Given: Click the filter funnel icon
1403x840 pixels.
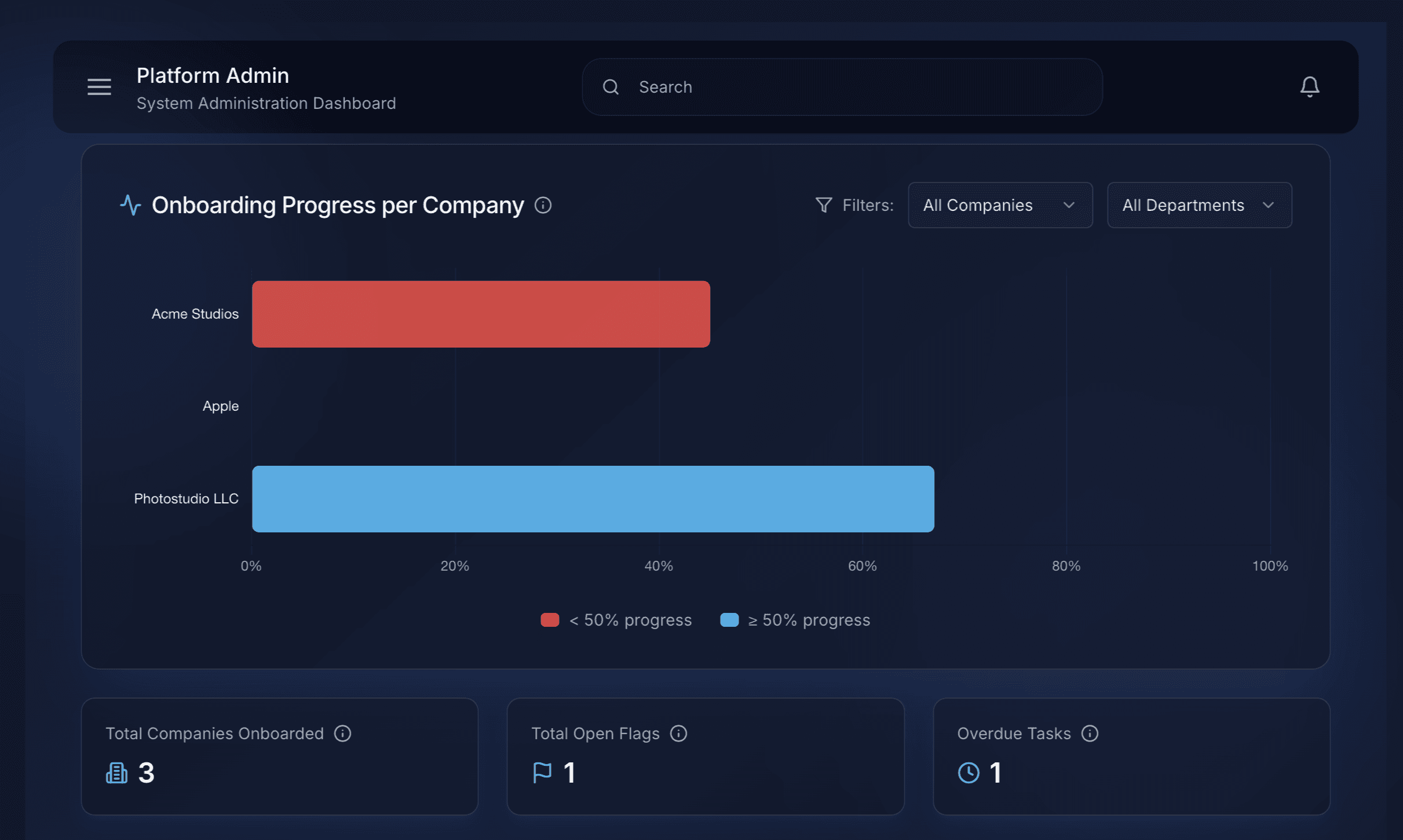Looking at the screenshot, I should pyautogui.click(x=823, y=205).
